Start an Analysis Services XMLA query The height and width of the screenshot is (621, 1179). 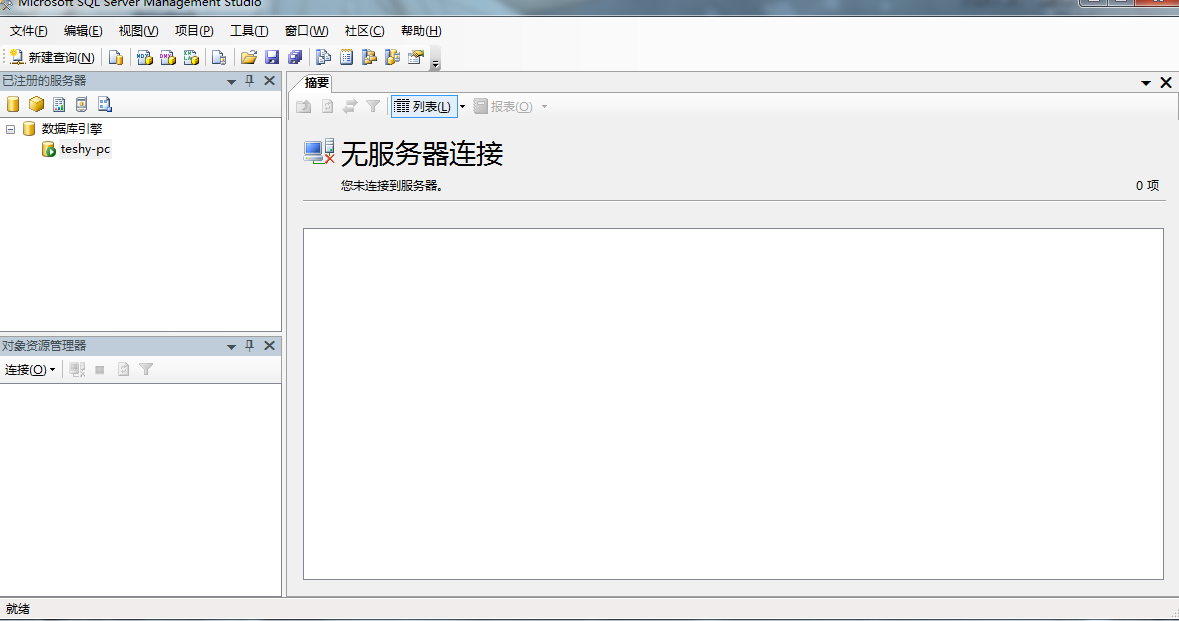pos(191,57)
